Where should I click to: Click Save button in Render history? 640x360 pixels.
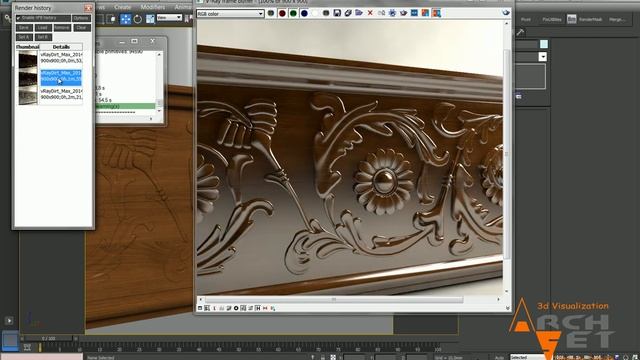pyautogui.click(x=24, y=28)
